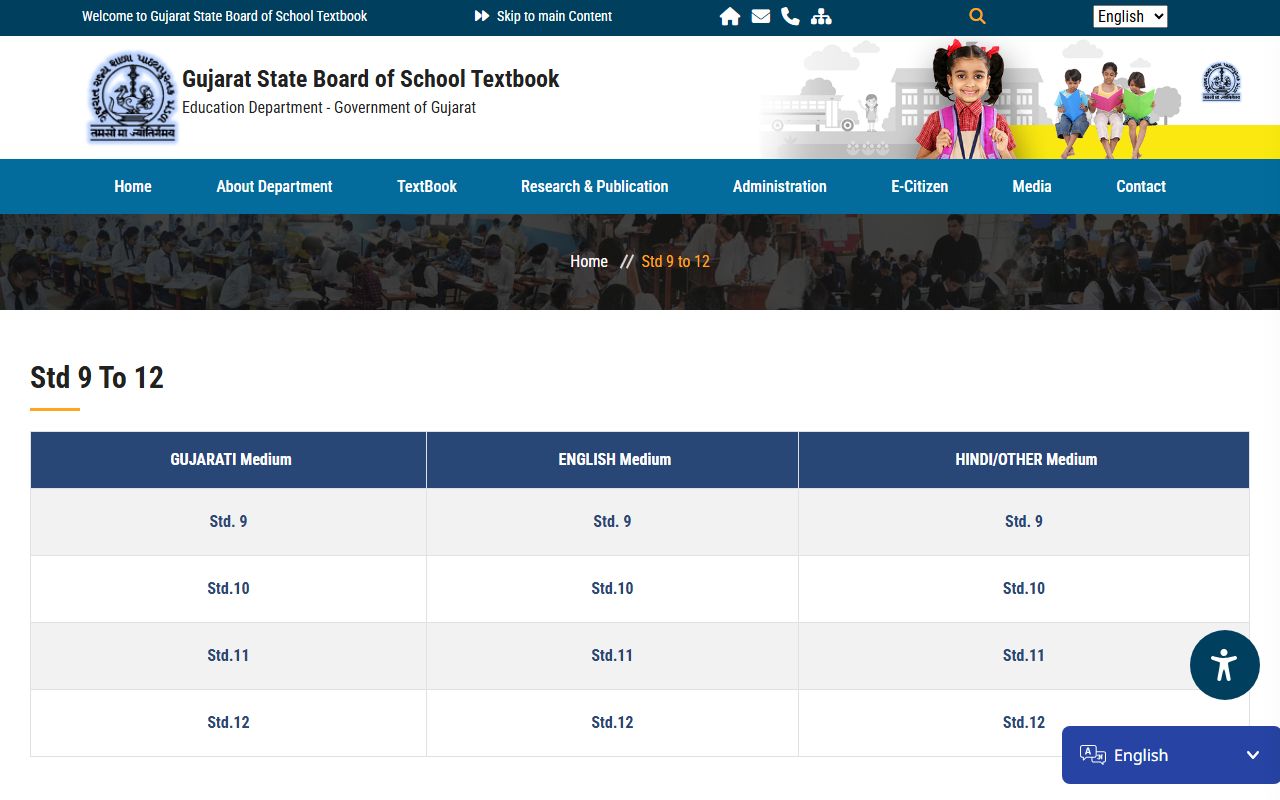Click the Gujarat State Board of School Textbook title
1280x800 pixels.
(x=371, y=79)
